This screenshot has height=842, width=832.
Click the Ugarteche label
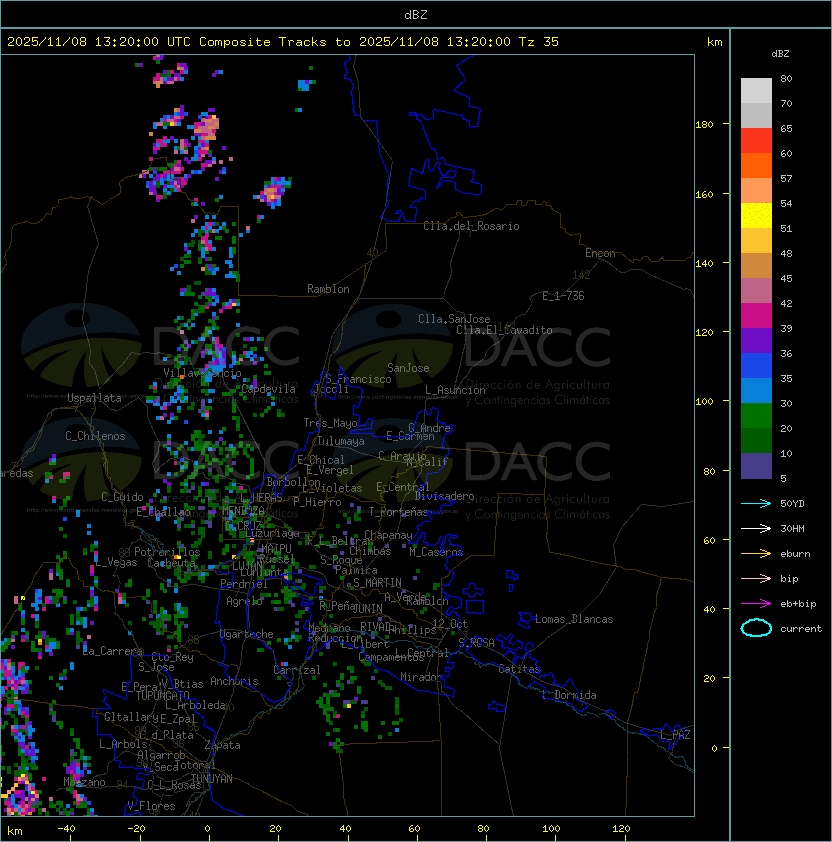point(247,634)
